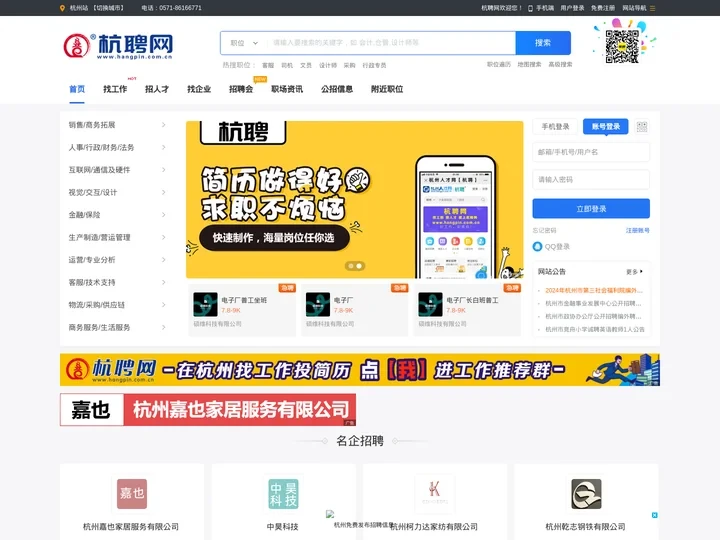This screenshot has width=720, height=540.
Task: Click 进工作推荐群 yellow ad banner
Action: pyautogui.click(x=360, y=370)
